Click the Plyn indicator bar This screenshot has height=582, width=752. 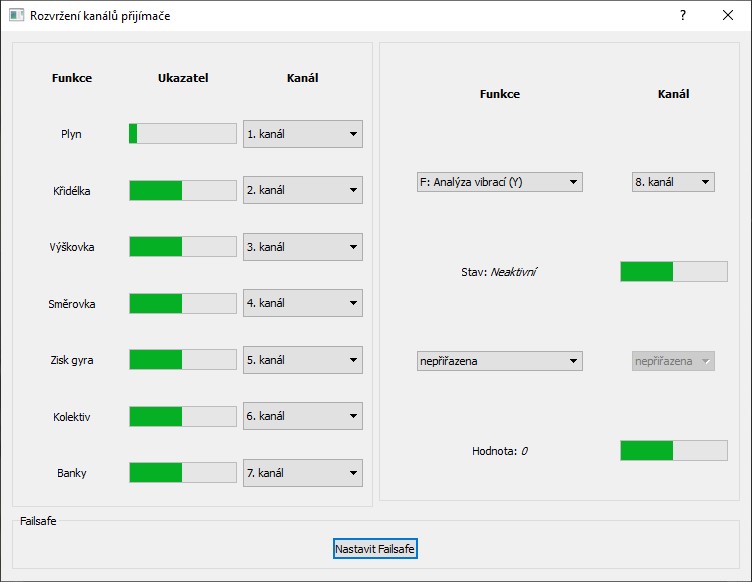pyautogui.click(x=183, y=134)
